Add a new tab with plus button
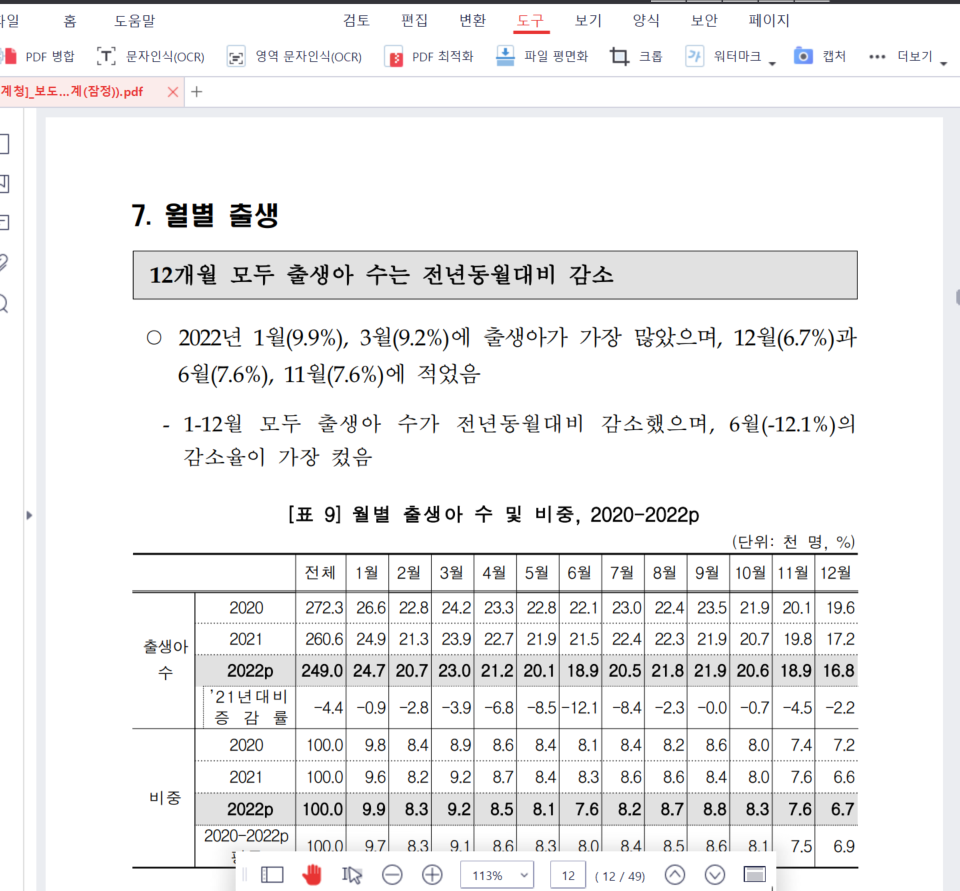The height and width of the screenshot is (891, 960). (197, 92)
